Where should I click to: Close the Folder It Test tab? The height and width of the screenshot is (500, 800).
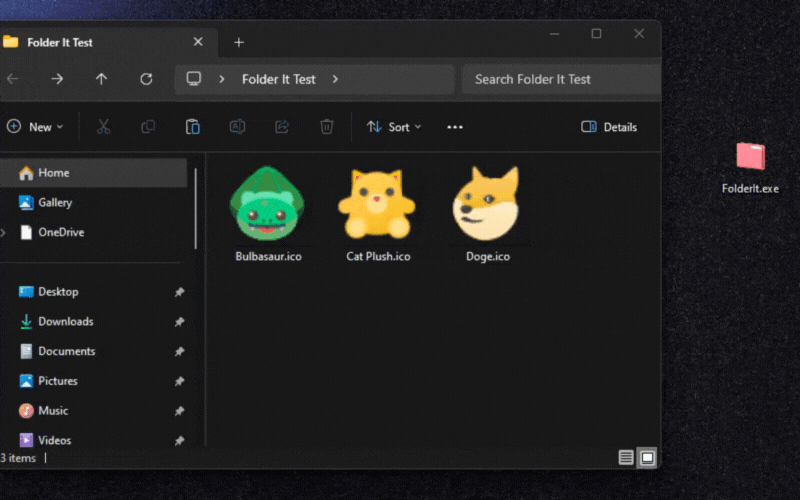(198, 42)
